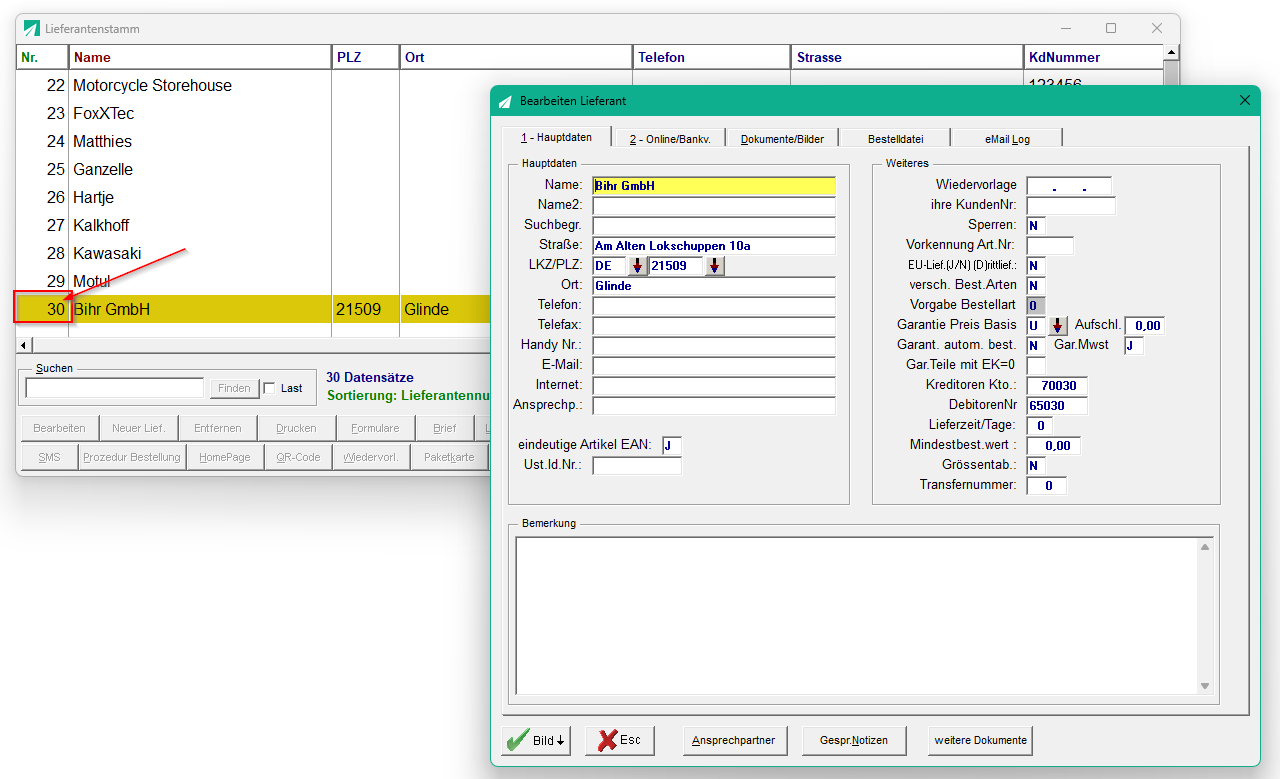Open the Bestelldatei tab

895,139
